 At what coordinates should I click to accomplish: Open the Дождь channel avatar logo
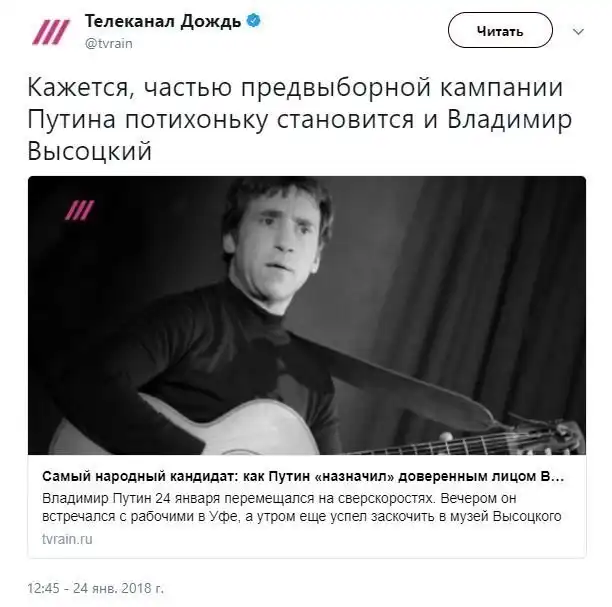[x=51, y=32]
